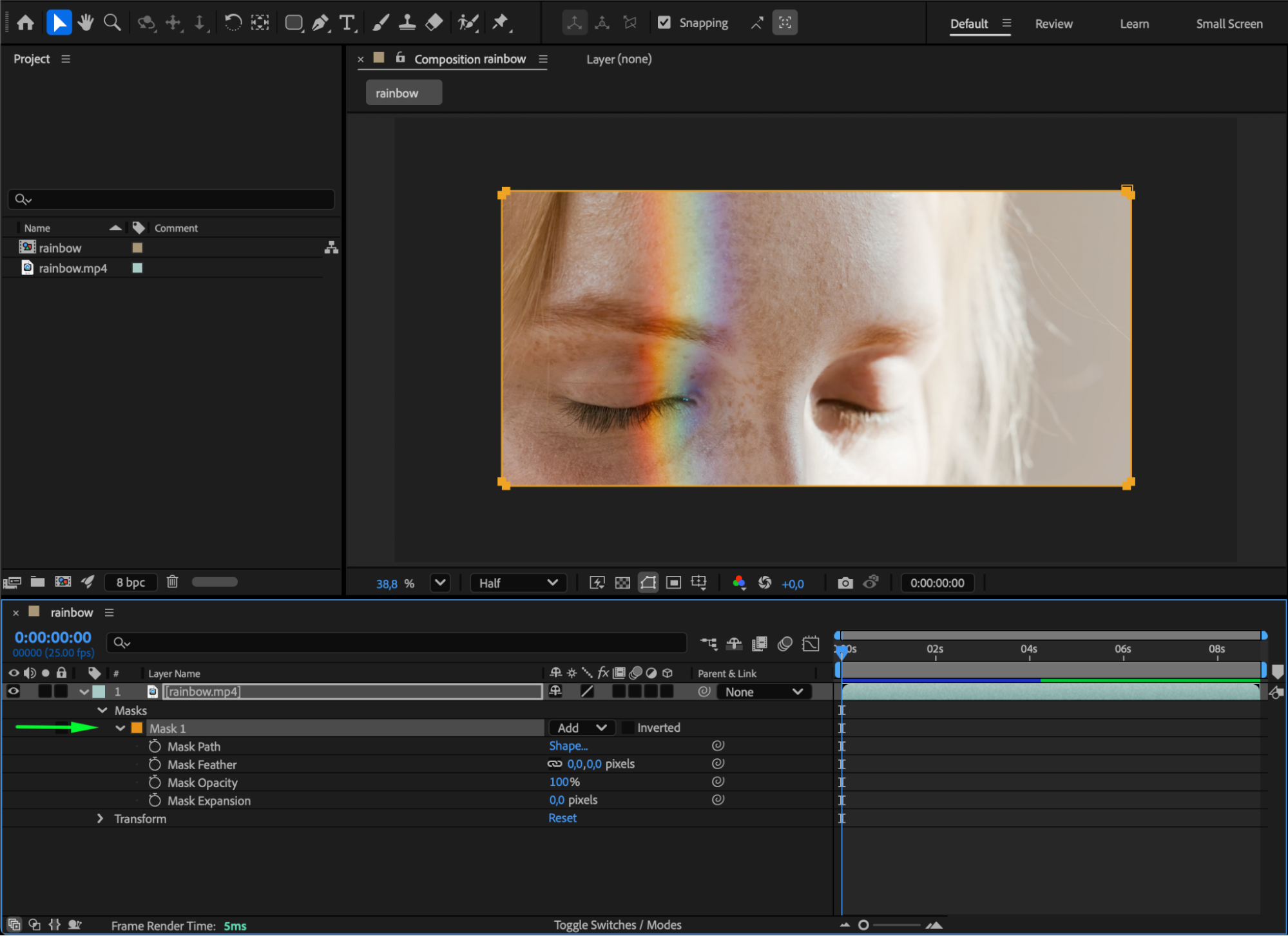Viewport: 1288px width, 936px height.
Task: Open the Add mask mode dropdown
Action: click(x=581, y=728)
